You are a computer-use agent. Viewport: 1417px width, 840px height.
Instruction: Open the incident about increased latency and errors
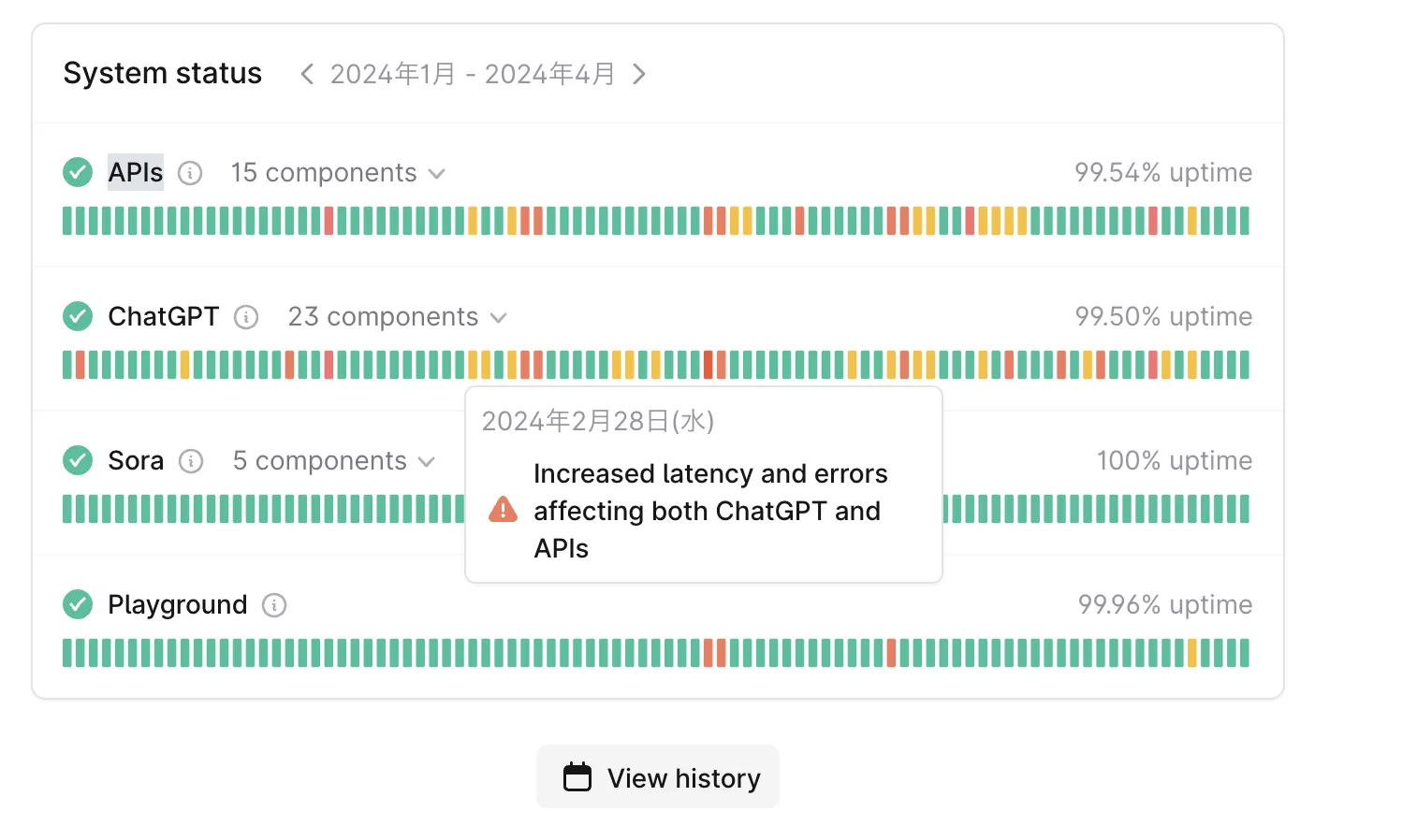pos(709,511)
